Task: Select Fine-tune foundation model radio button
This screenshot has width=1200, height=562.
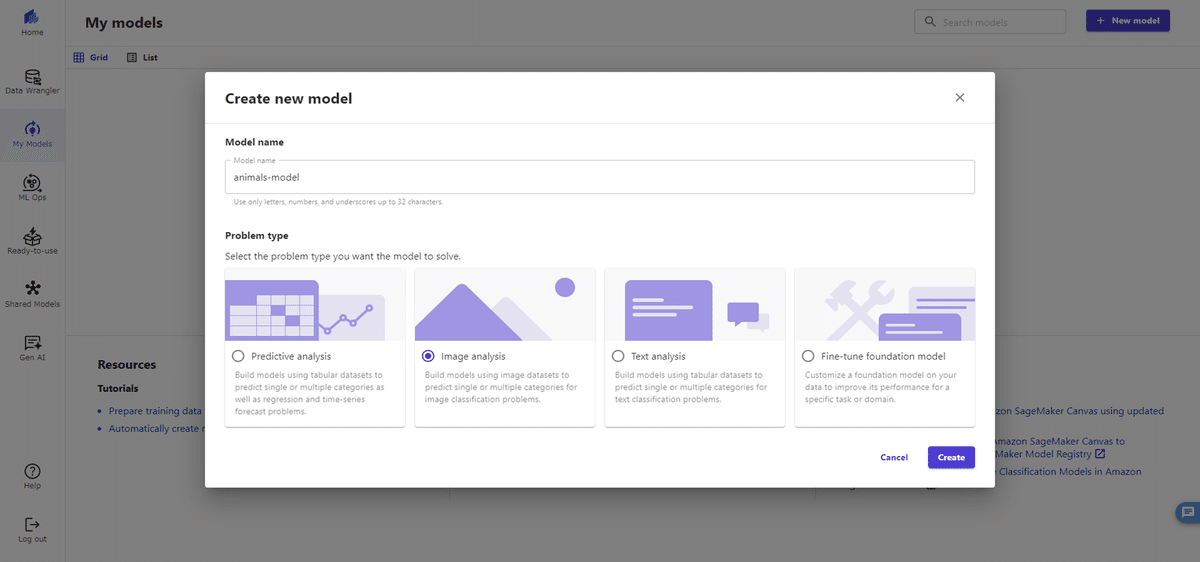Action: [x=808, y=356]
